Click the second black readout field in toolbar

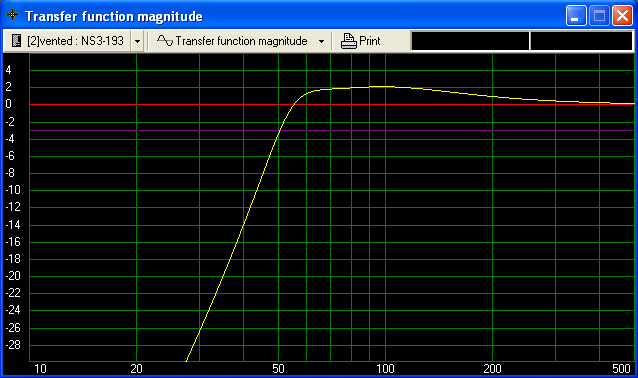581,41
